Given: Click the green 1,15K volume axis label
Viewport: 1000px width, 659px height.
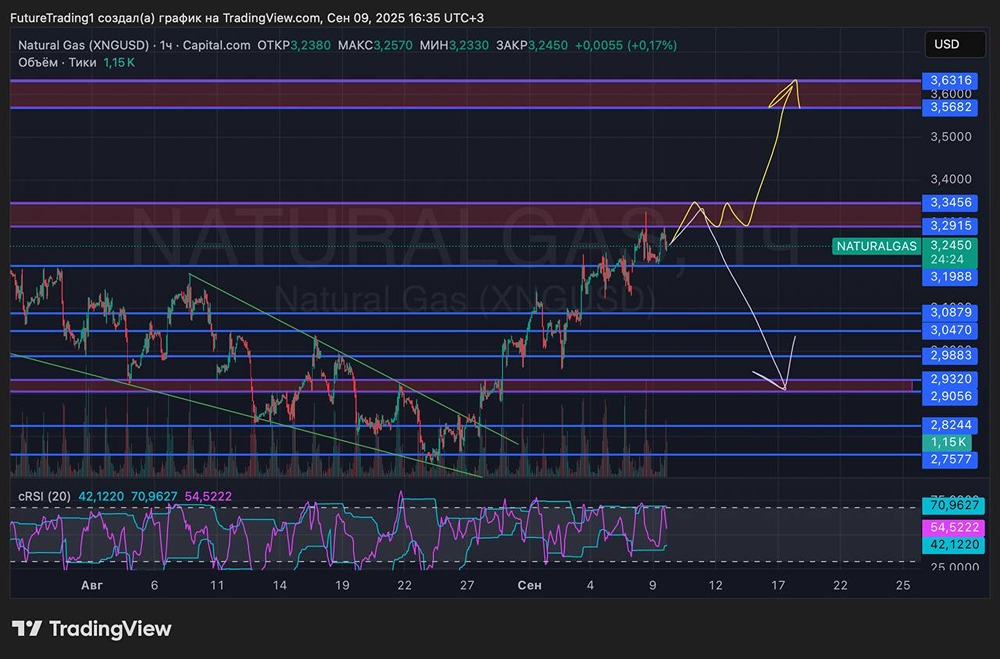Looking at the screenshot, I should click(948, 442).
